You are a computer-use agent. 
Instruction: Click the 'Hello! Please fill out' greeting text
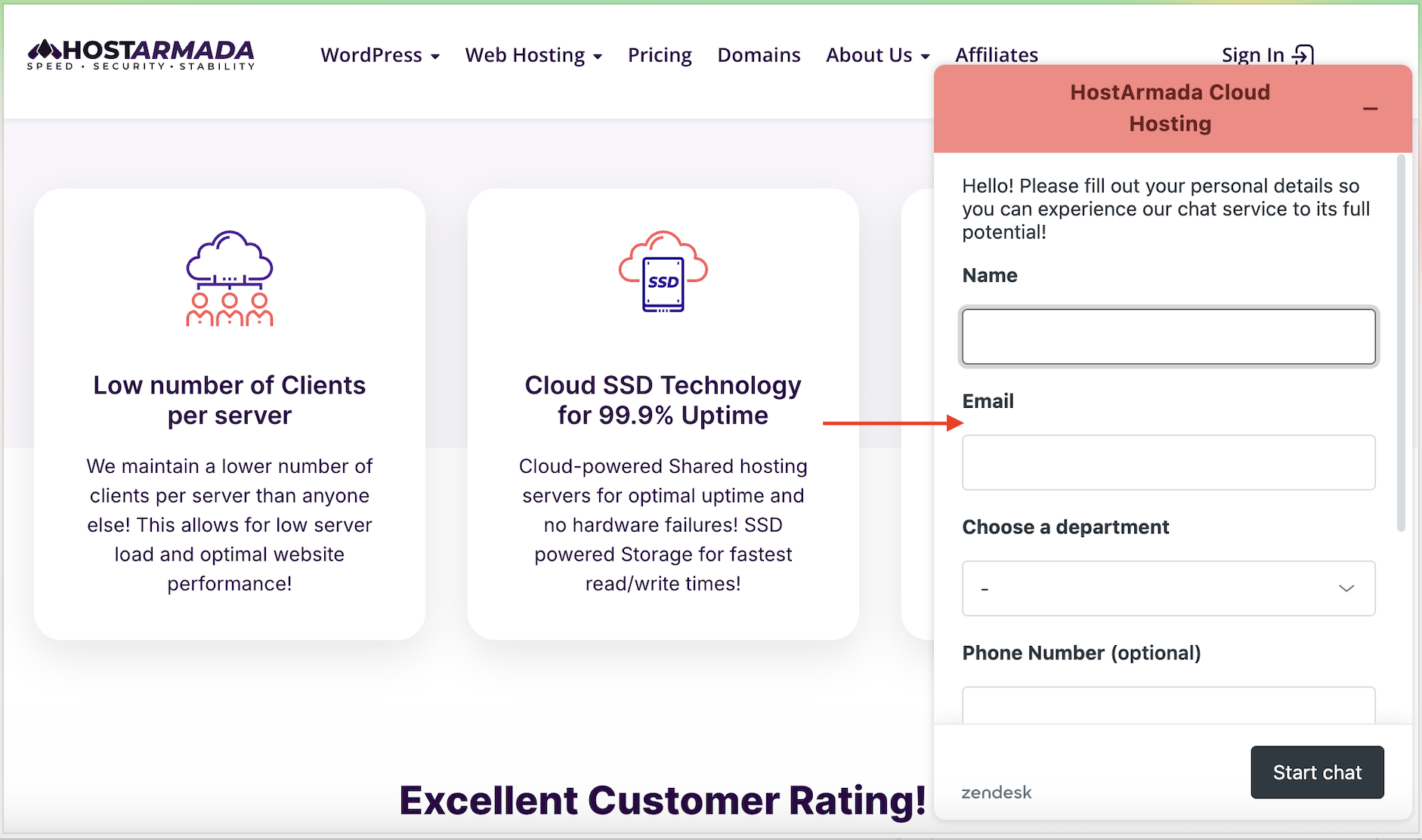[x=1166, y=209]
